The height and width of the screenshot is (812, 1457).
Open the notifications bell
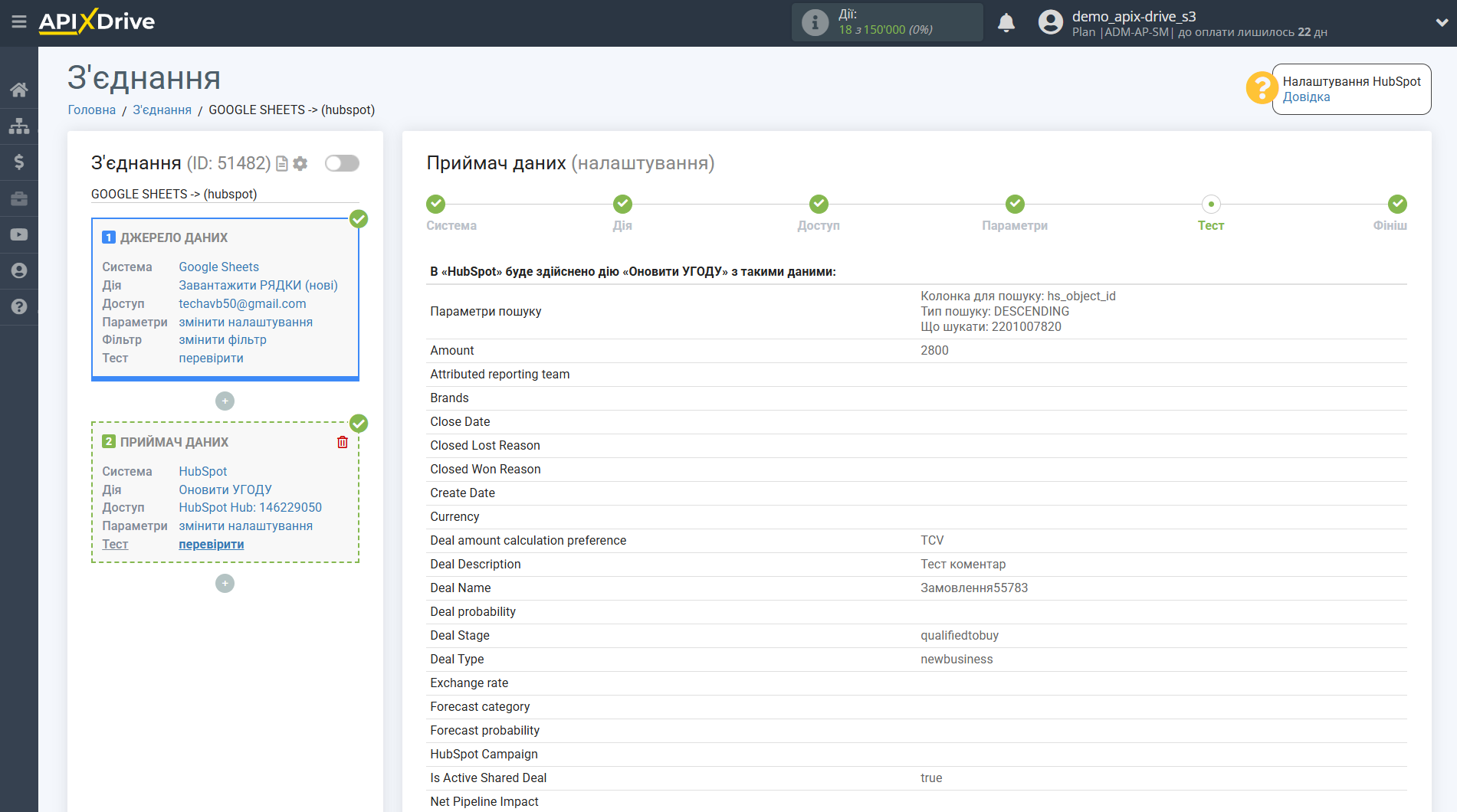click(x=1006, y=22)
